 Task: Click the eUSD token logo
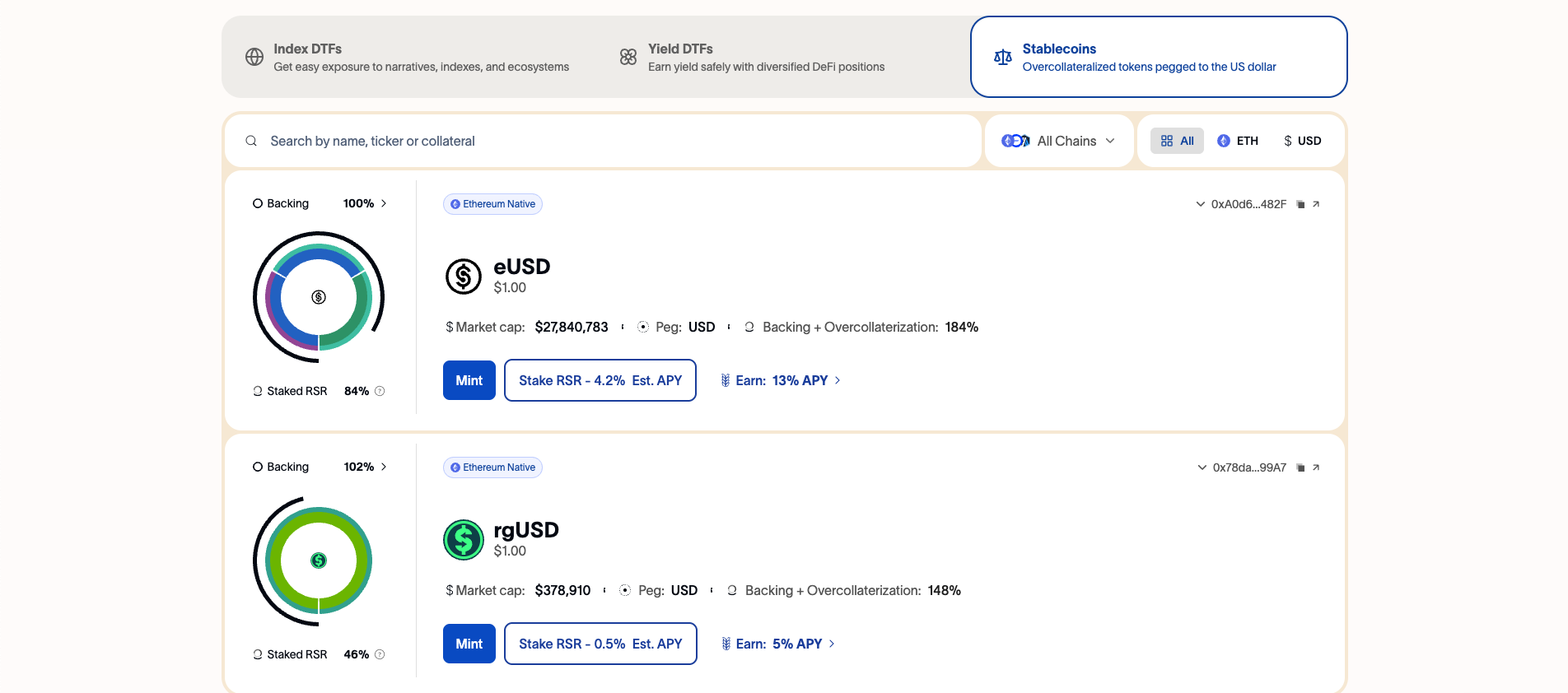(x=464, y=277)
